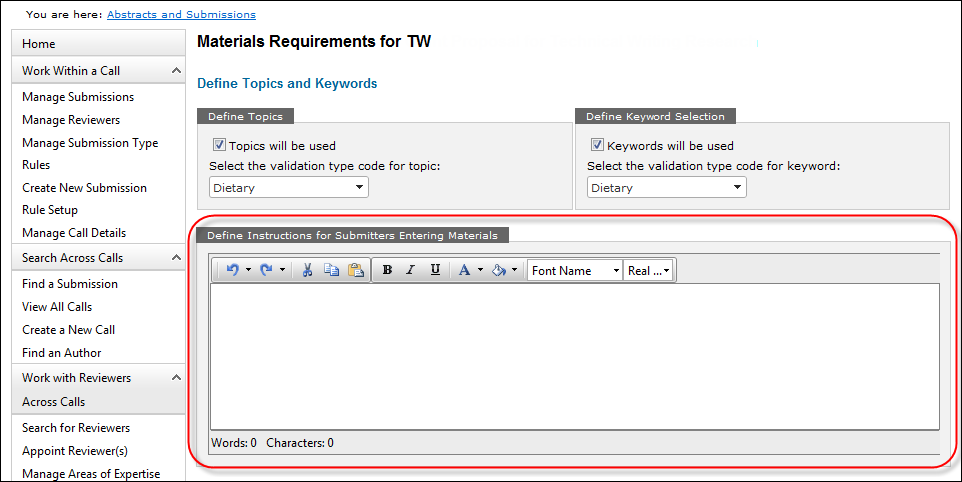962x482 pixels.
Task: Cut selection with the scissors icon
Action: point(307,270)
